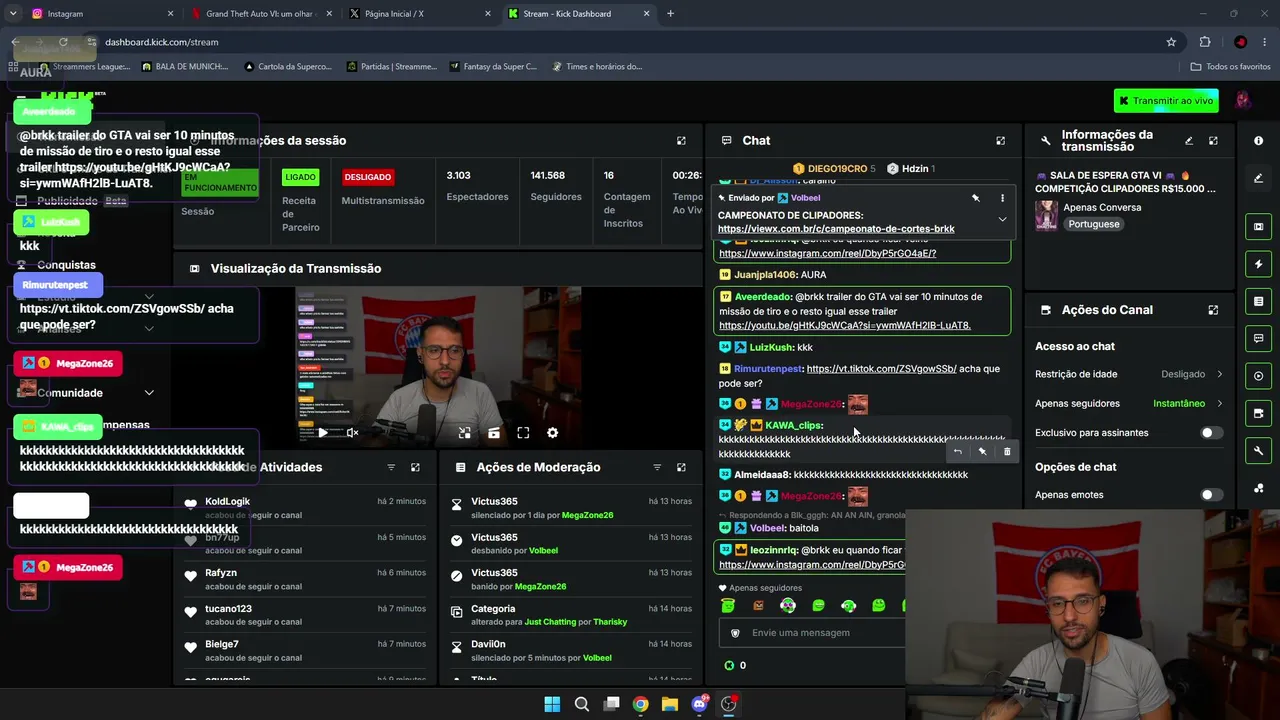Viewport: 1280px width, 720px height.
Task: Open Juanjpla1406 user profile in chat
Action: pyautogui.click(x=765, y=275)
